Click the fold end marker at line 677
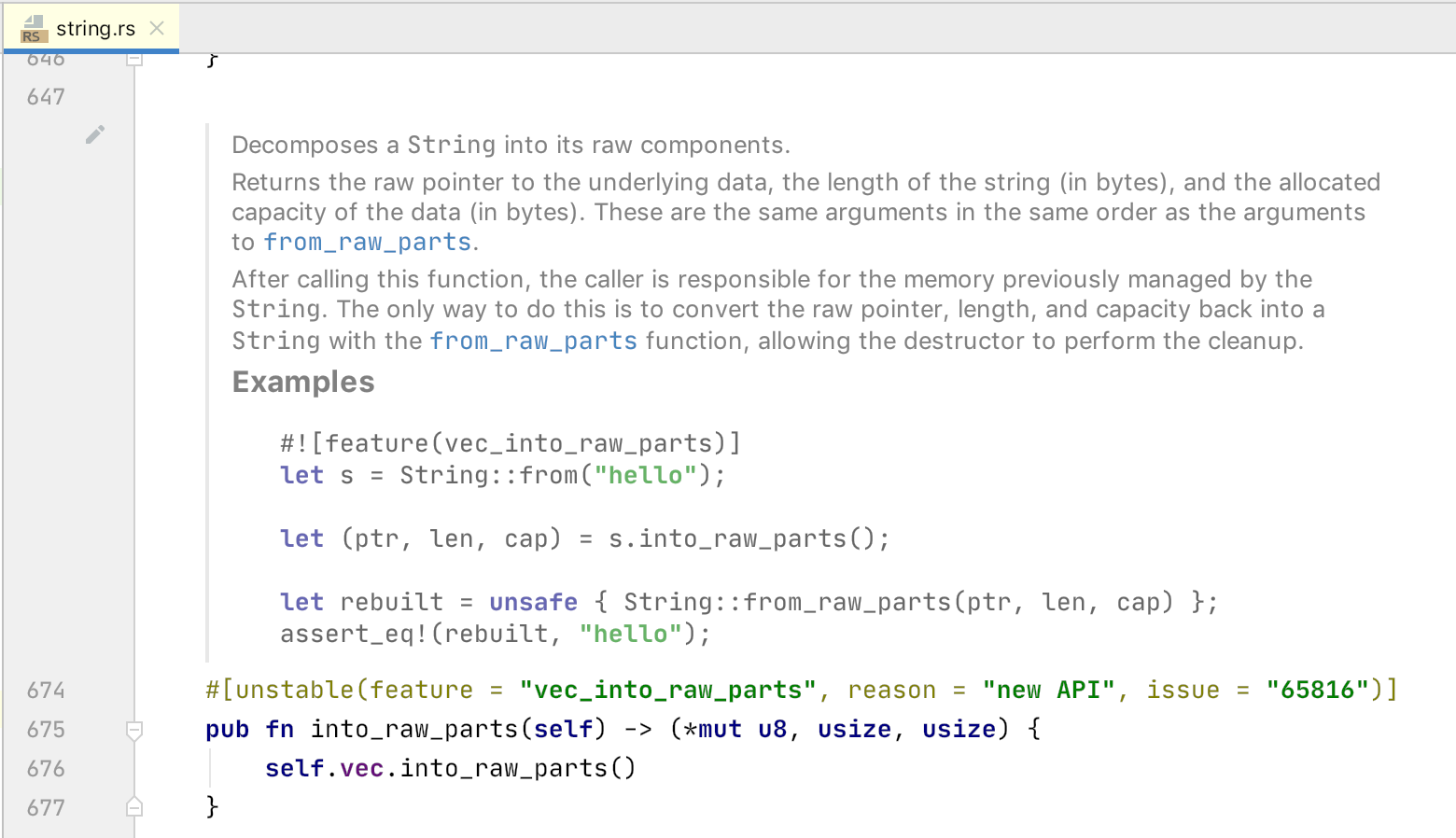The height and width of the screenshot is (838, 1456). pos(133,804)
